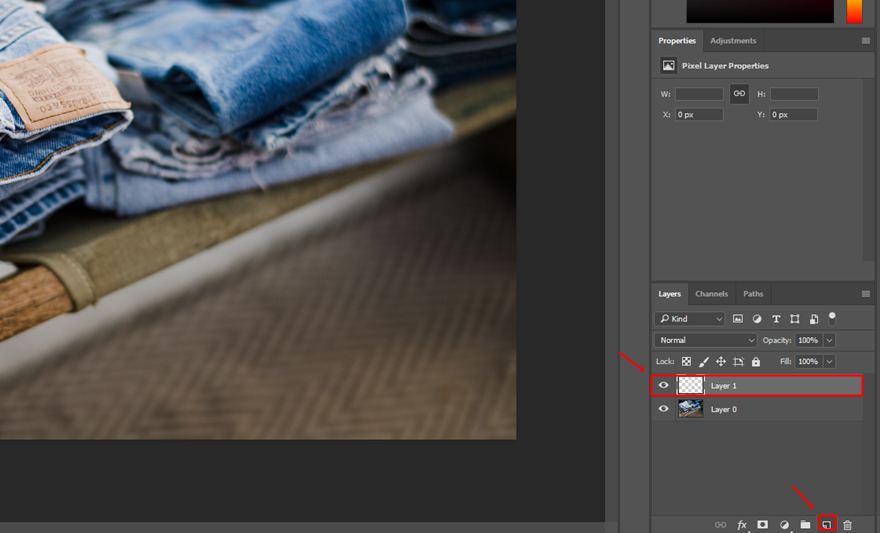This screenshot has width=880, height=533.
Task: Switch to the Adjustments tab
Action: pyautogui.click(x=733, y=41)
